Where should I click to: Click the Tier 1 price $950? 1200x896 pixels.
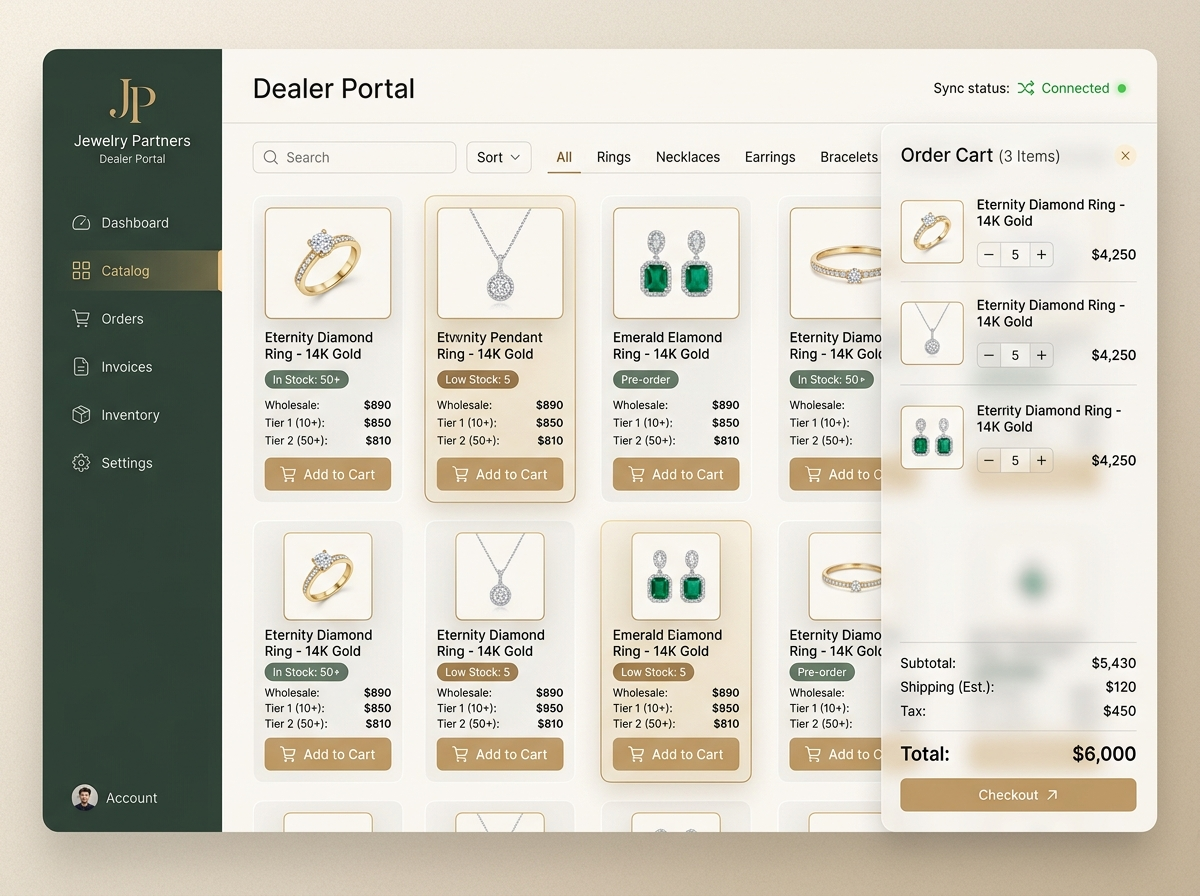tap(550, 708)
